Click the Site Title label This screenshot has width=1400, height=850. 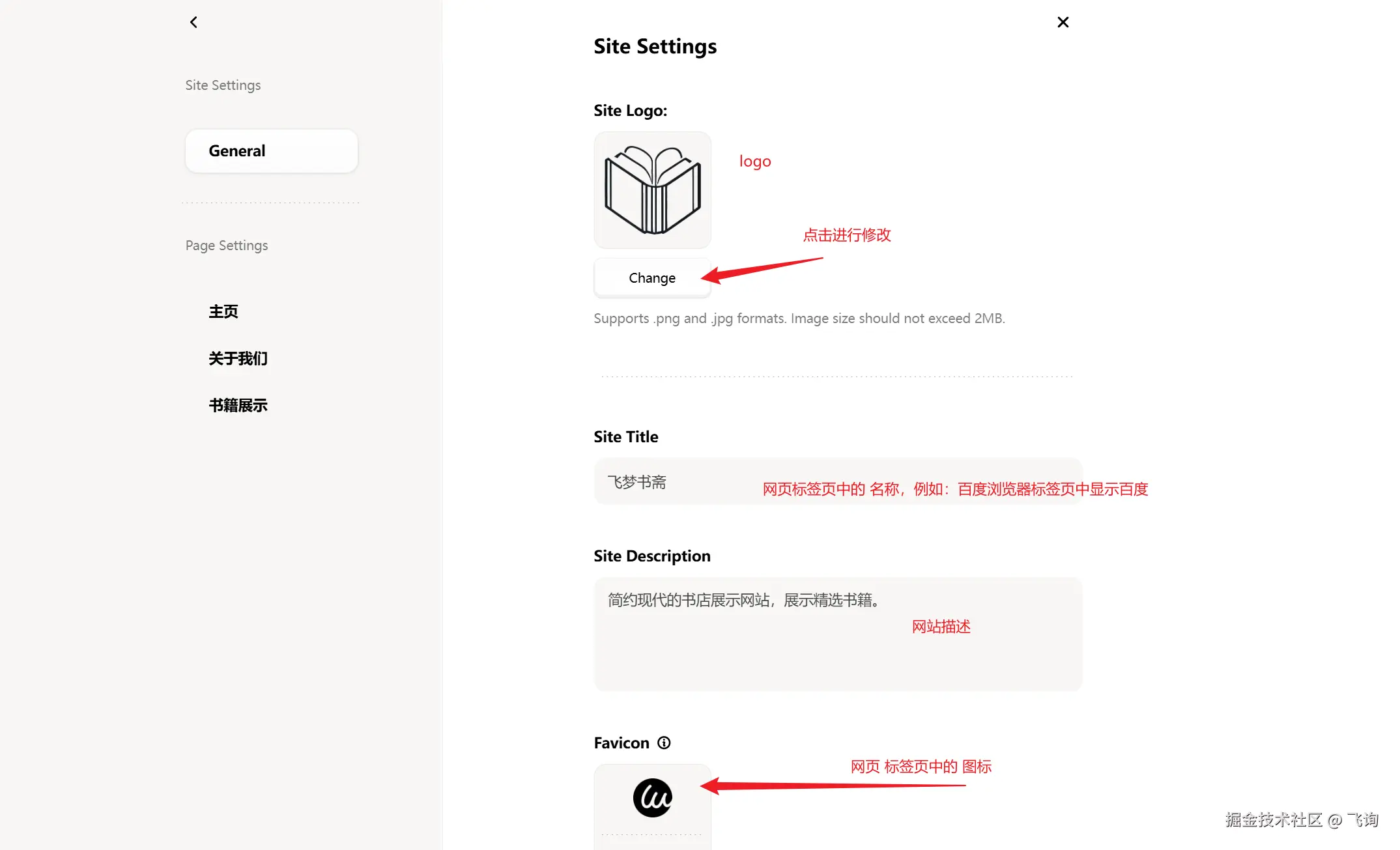(x=625, y=437)
